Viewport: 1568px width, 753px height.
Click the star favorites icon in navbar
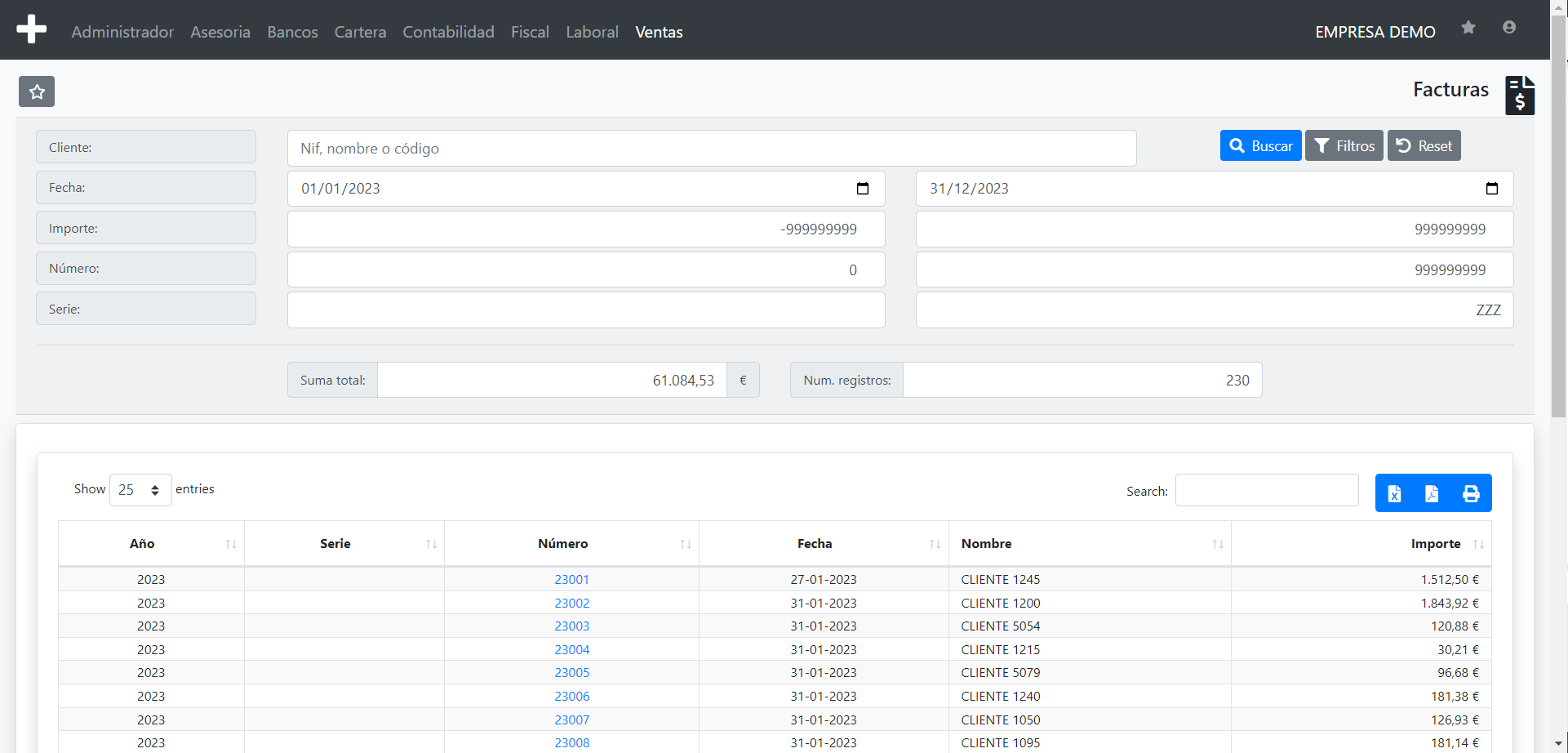[x=1468, y=28]
